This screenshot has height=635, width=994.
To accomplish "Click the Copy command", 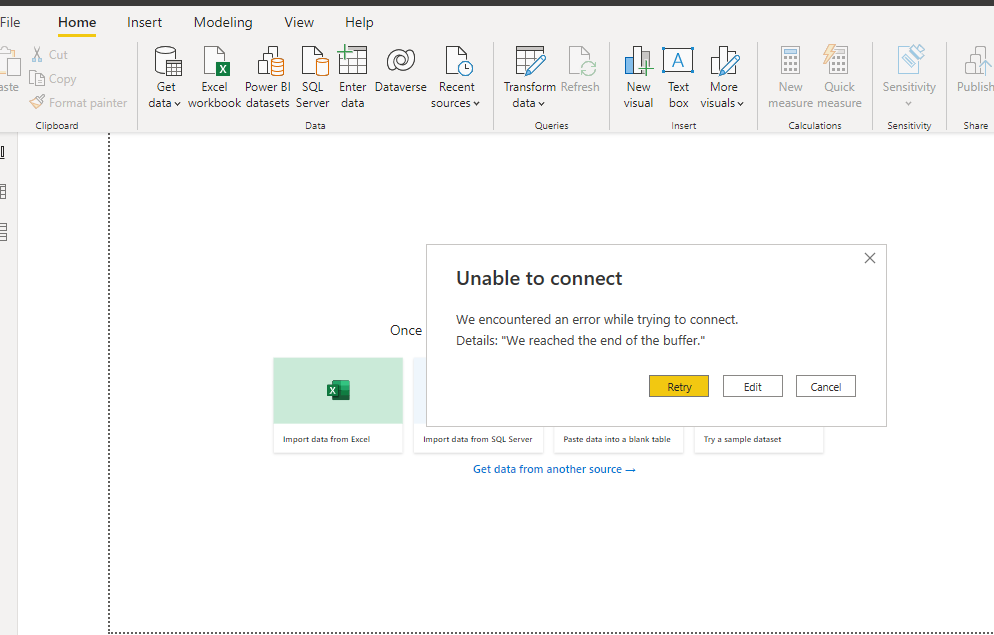I will (x=53, y=79).
